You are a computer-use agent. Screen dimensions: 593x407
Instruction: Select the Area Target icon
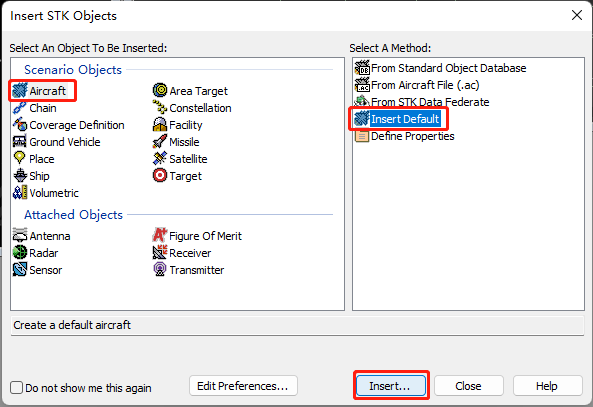pos(160,90)
